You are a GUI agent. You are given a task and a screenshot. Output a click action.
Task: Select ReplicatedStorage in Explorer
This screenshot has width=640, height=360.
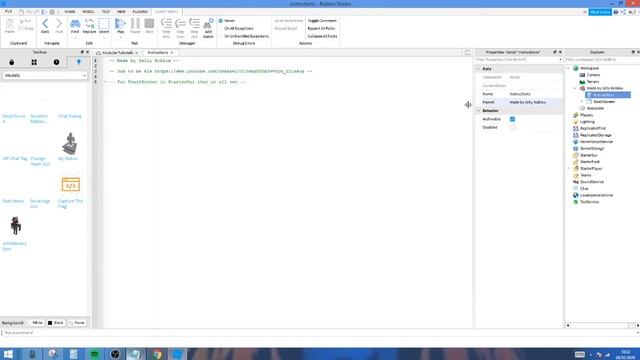coord(596,135)
